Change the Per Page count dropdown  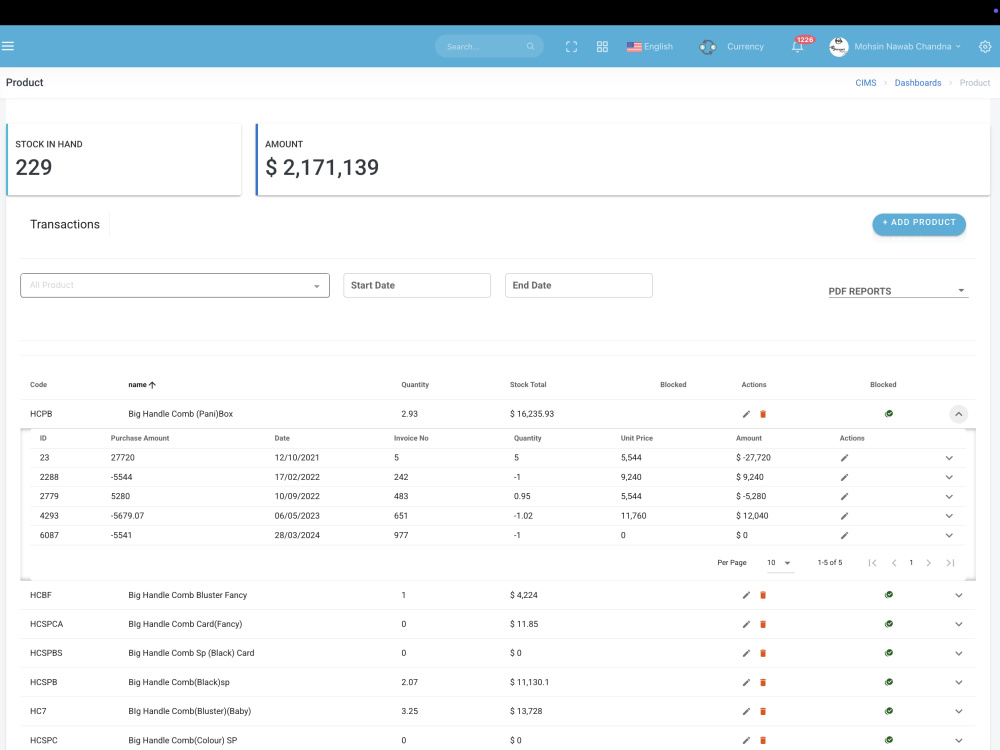click(x=779, y=562)
